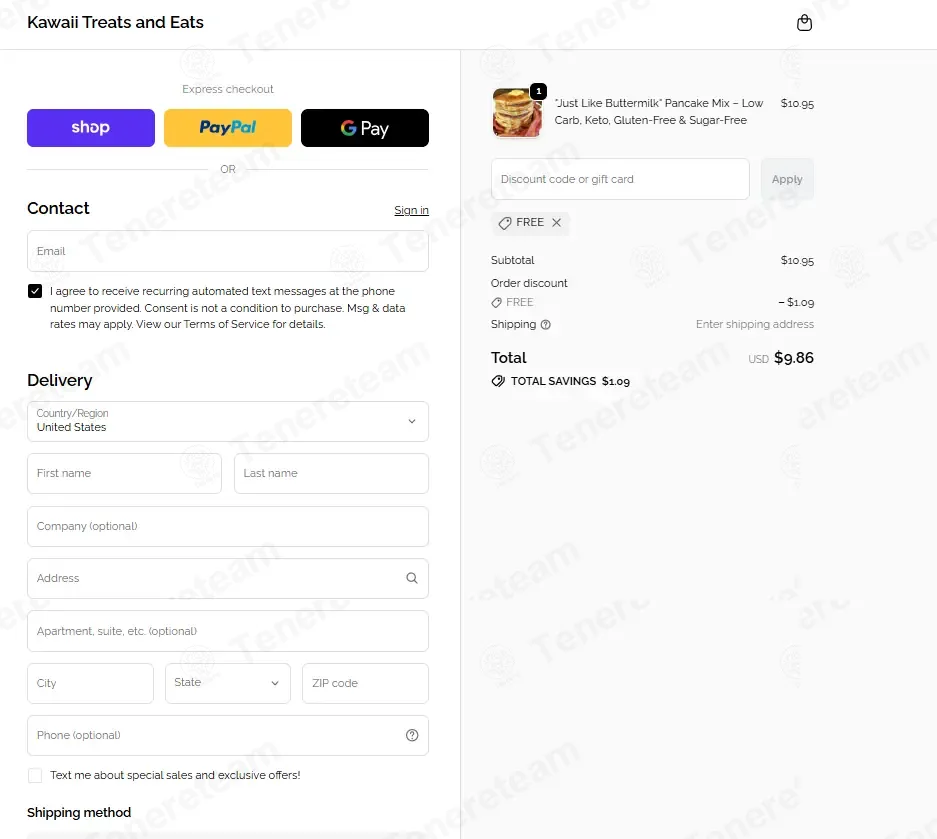The width and height of the screenshot is (937, 839).
Task: Click into the First name field
Action: tap(124, 473)
